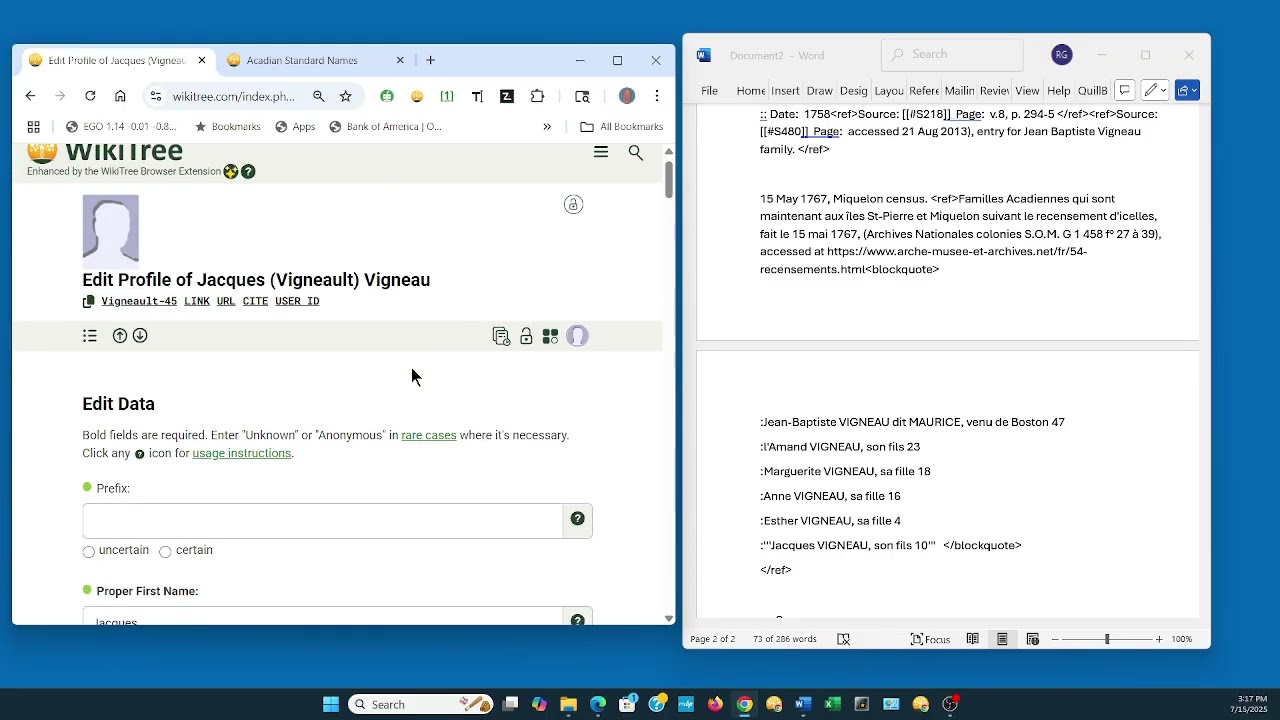Click the padlock icon in profile toolbar
The height and width of the screenshot is (720, 1280).
(x=526, y=337)
